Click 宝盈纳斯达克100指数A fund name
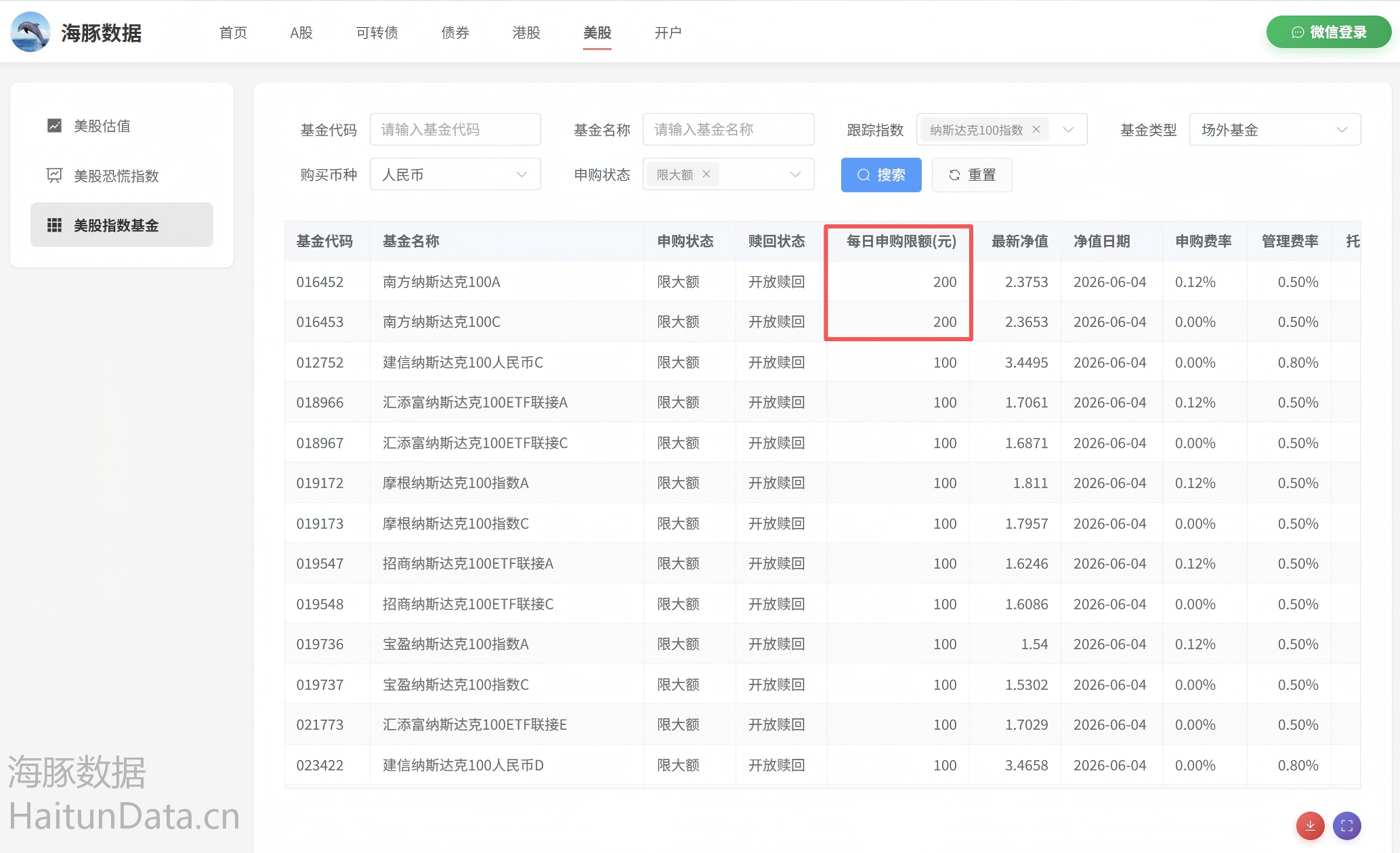The width and height of the screenshot is (1400, 853). click(456, 644)
